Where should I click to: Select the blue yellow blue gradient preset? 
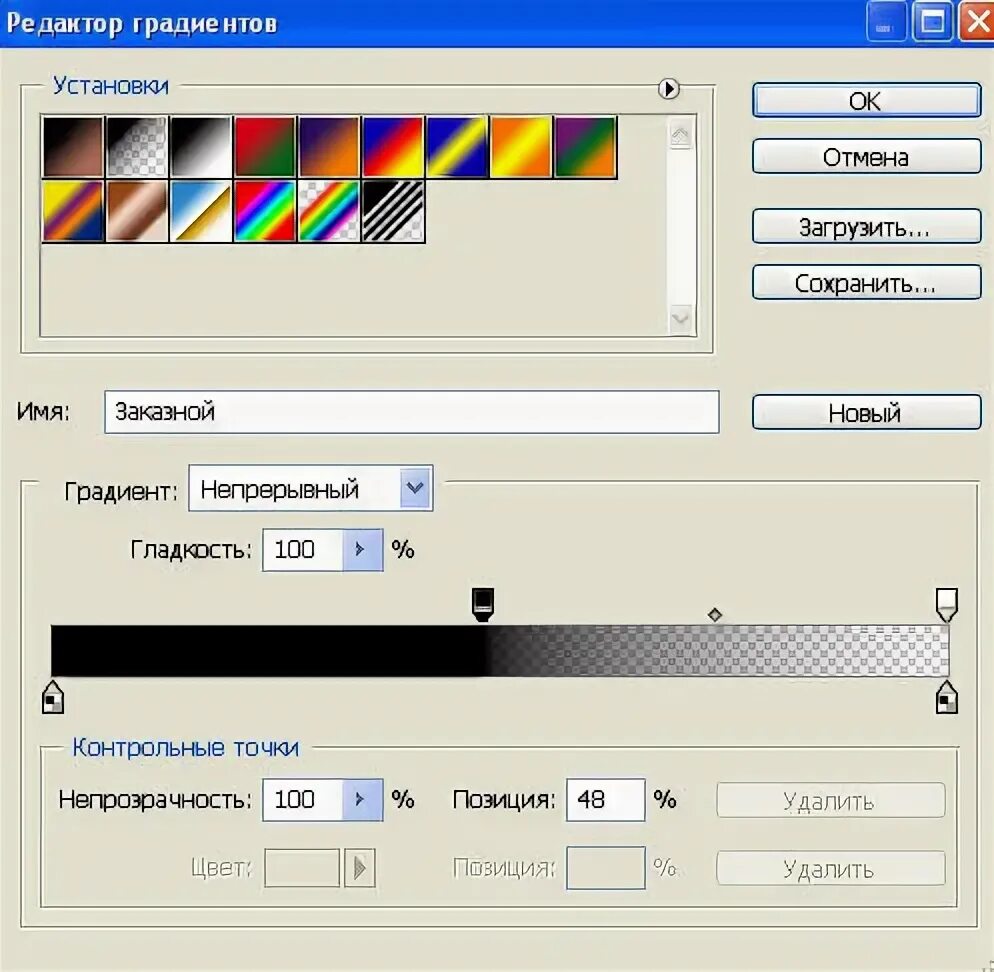pos(457,146)
